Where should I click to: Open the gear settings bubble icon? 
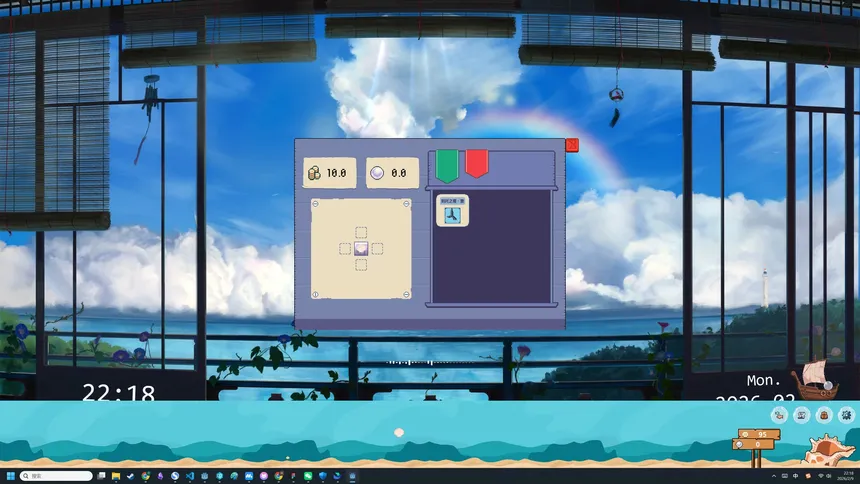click(x=846, y=415)
